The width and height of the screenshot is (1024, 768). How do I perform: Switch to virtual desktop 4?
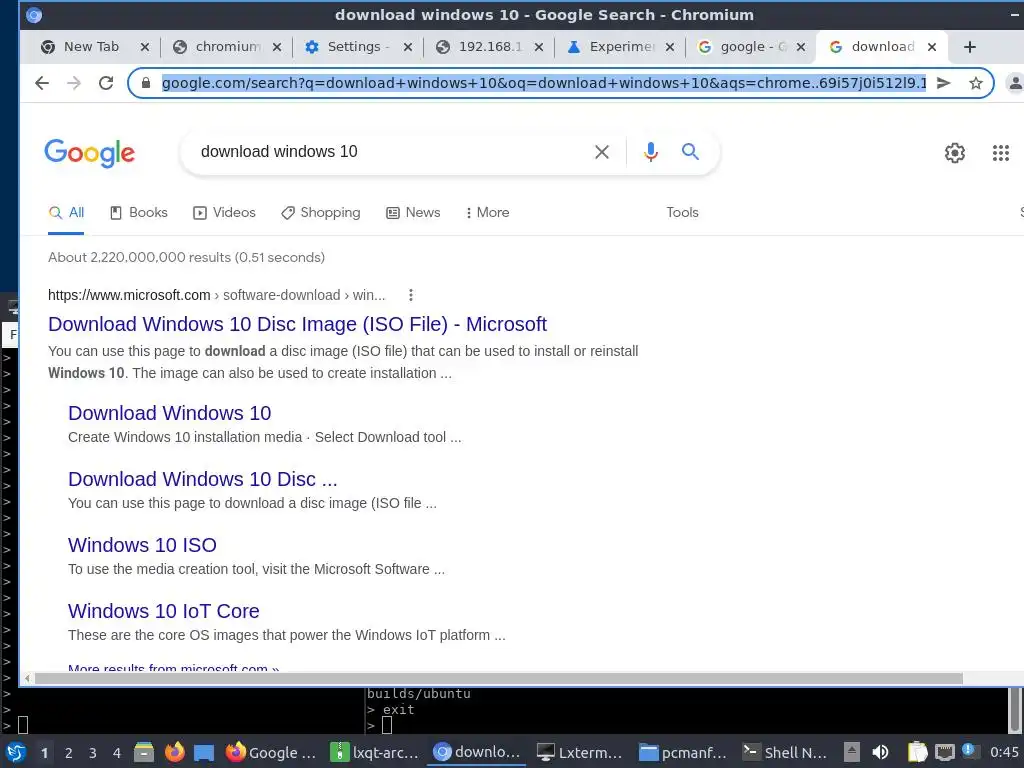point(117,753)
